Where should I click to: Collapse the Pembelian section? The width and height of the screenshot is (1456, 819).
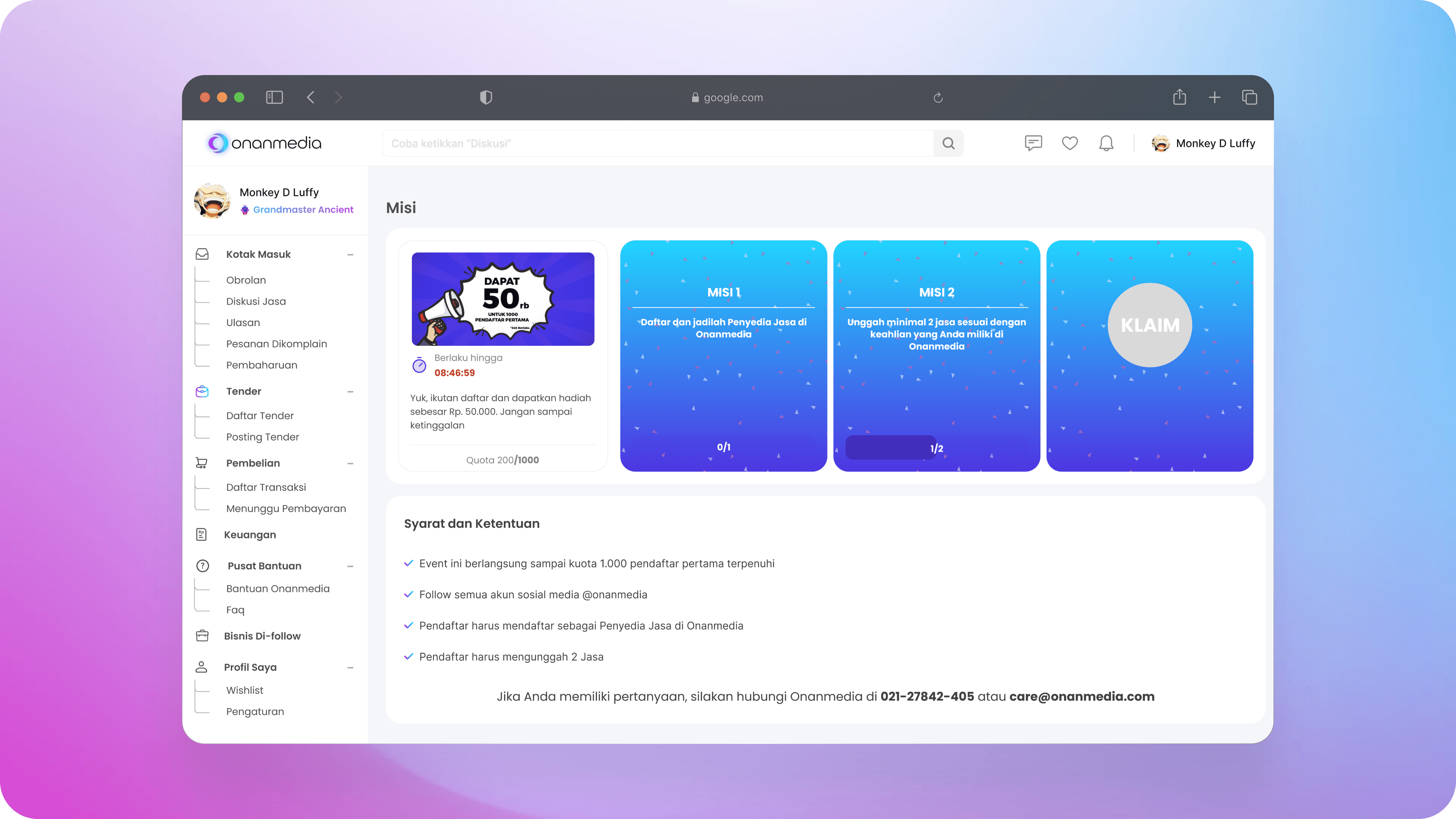[x=350, y=464]
